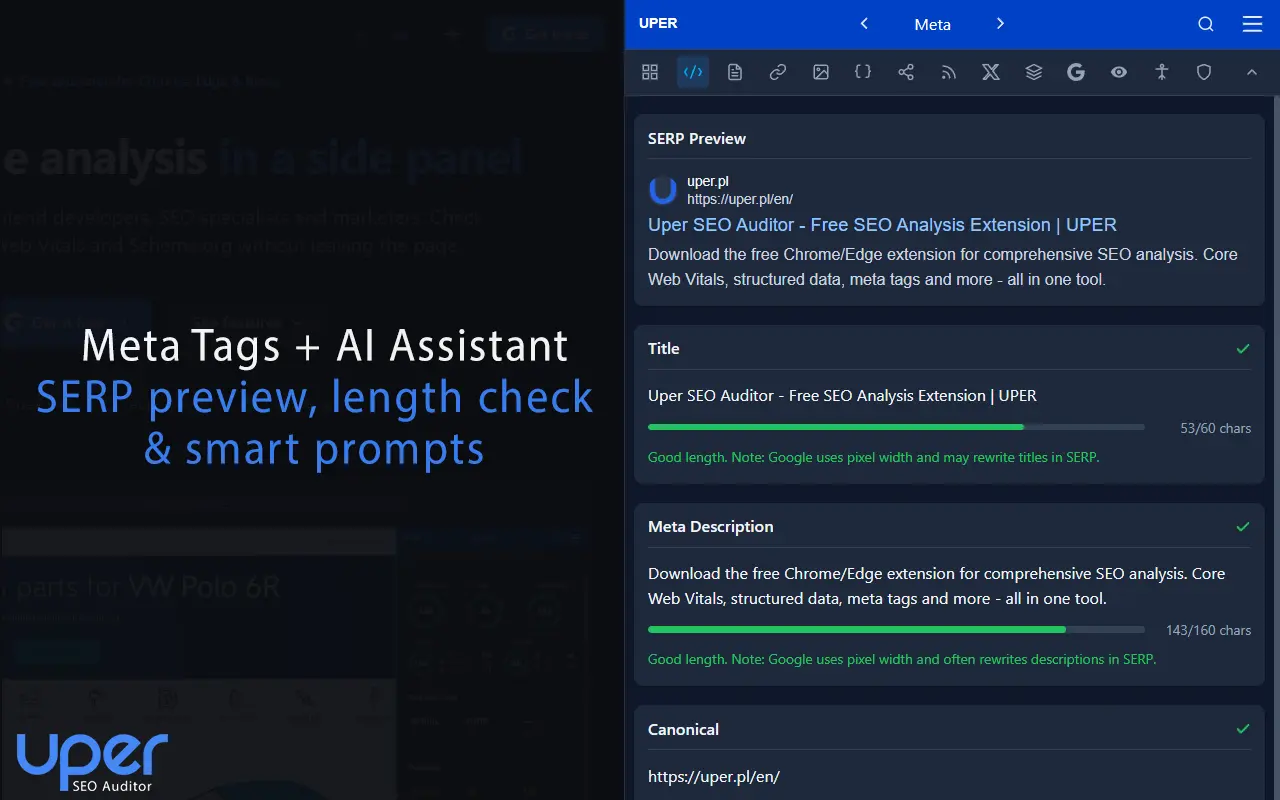
Task: Open the security shield checker
Action: 1204,72
